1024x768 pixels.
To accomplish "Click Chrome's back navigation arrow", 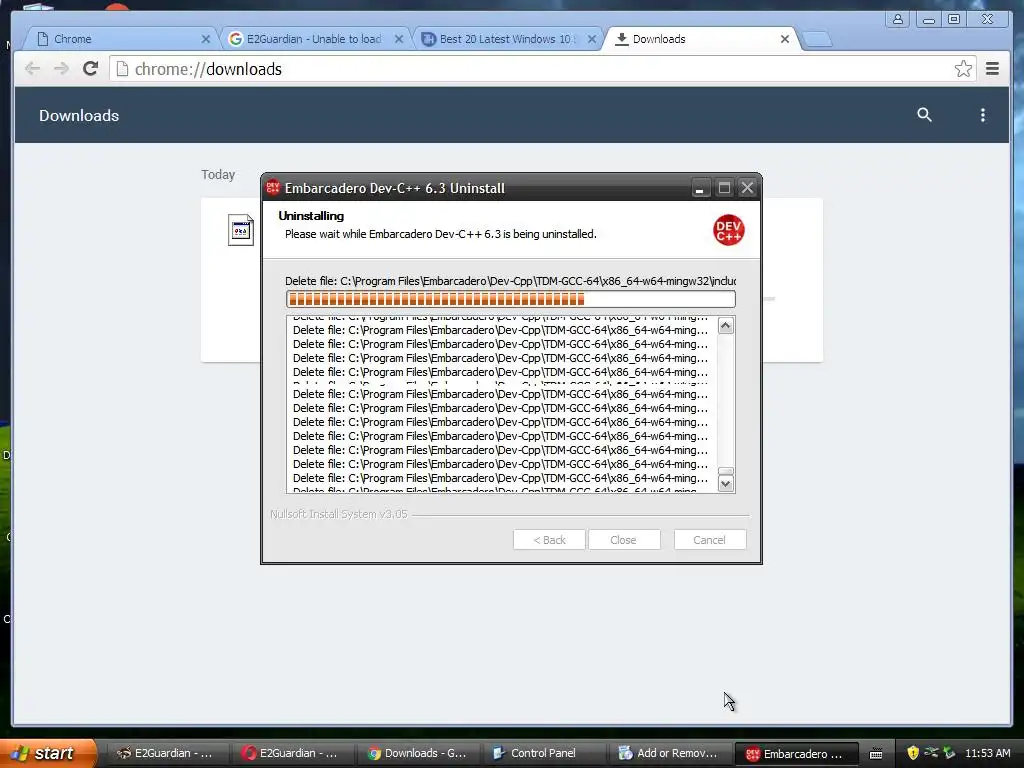I will click(x=33, y=69).
